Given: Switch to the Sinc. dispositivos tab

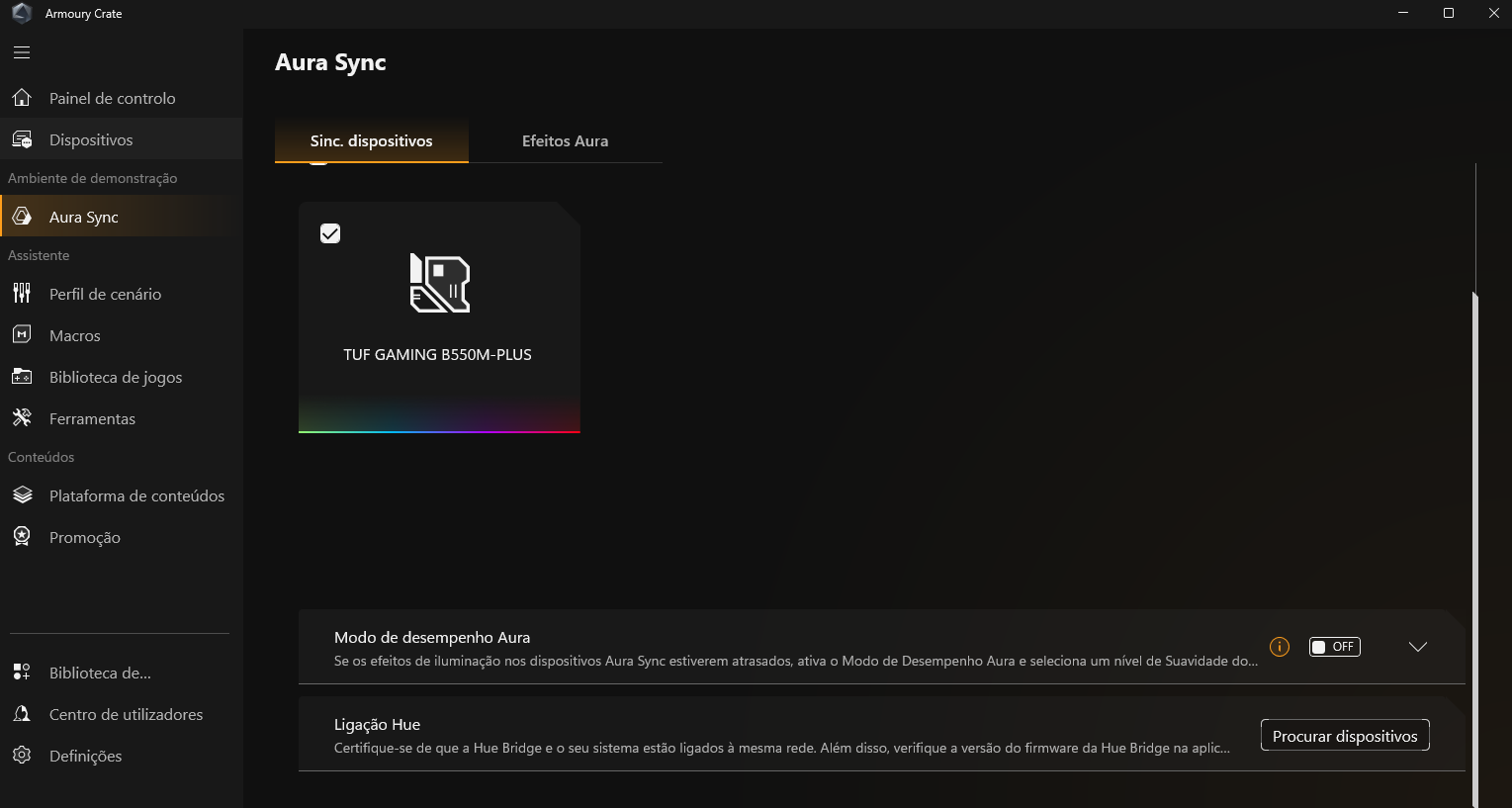Looking at the screenshot, I should [x=372, y=140].
